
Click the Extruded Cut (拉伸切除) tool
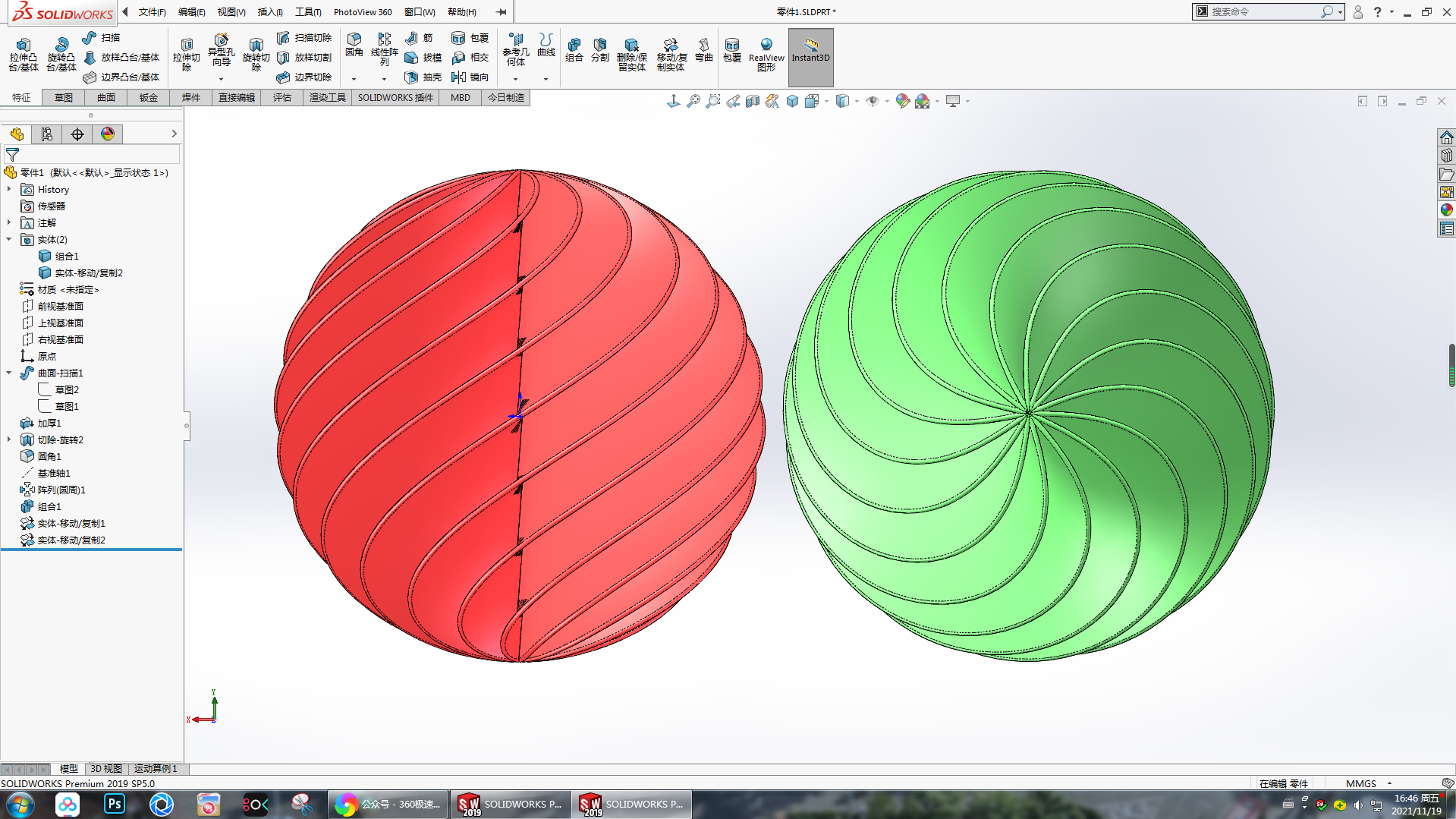[186, 54]
